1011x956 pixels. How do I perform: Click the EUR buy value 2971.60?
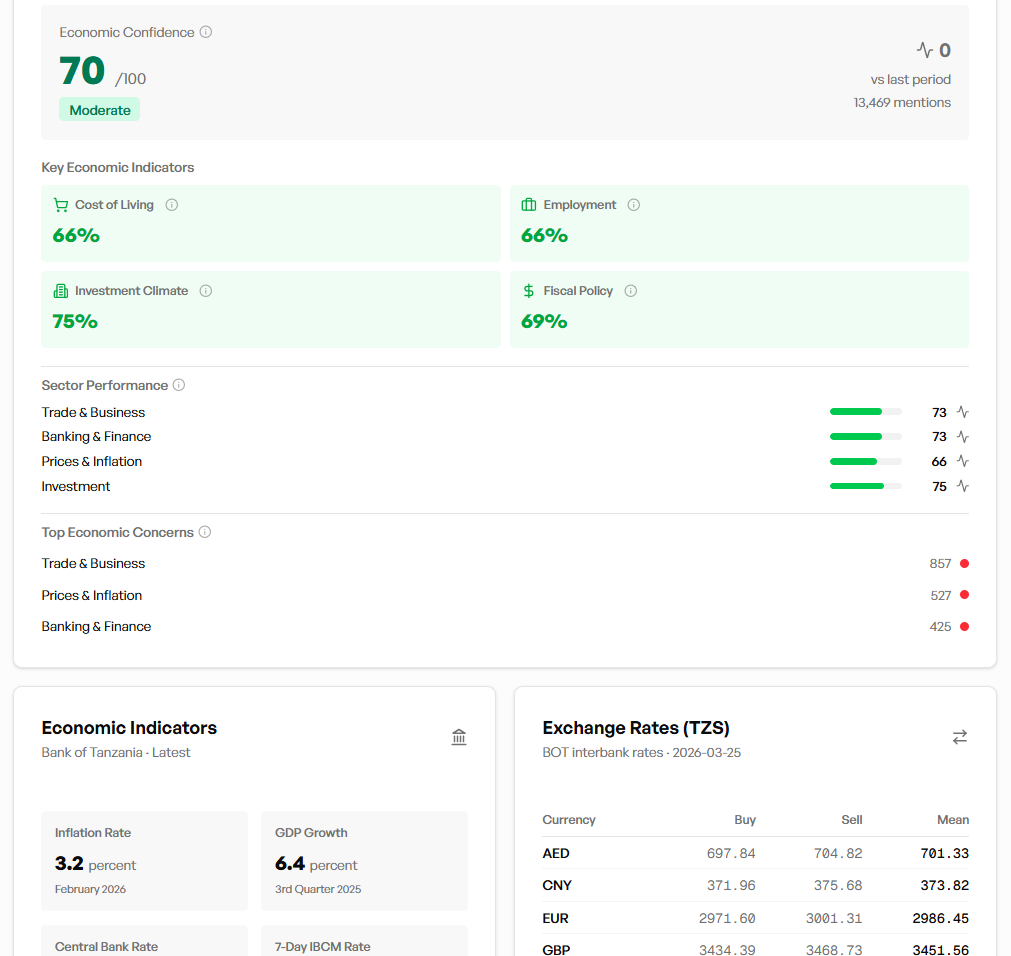point(727,918)
